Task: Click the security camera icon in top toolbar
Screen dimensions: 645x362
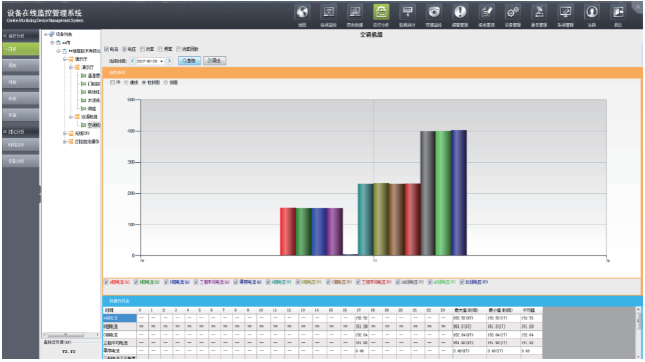Action: (x=434, y=12)
